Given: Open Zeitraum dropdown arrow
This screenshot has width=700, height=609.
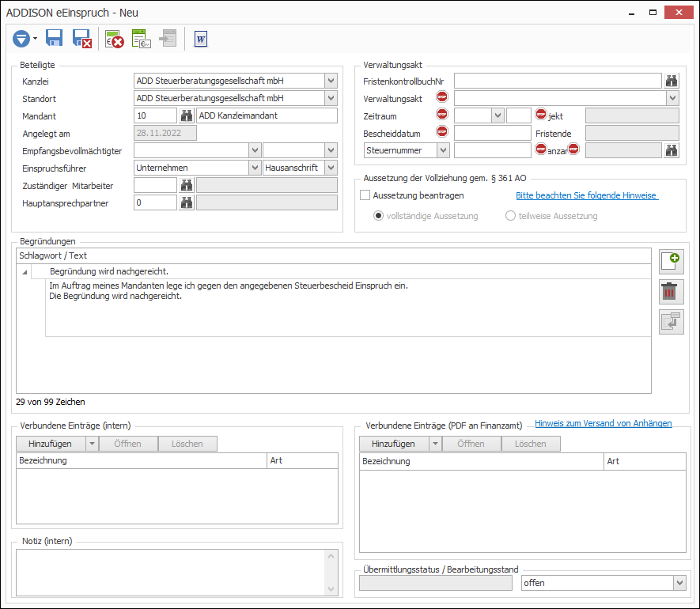Looking at the screenshot, I should click(x=498, y=116).
